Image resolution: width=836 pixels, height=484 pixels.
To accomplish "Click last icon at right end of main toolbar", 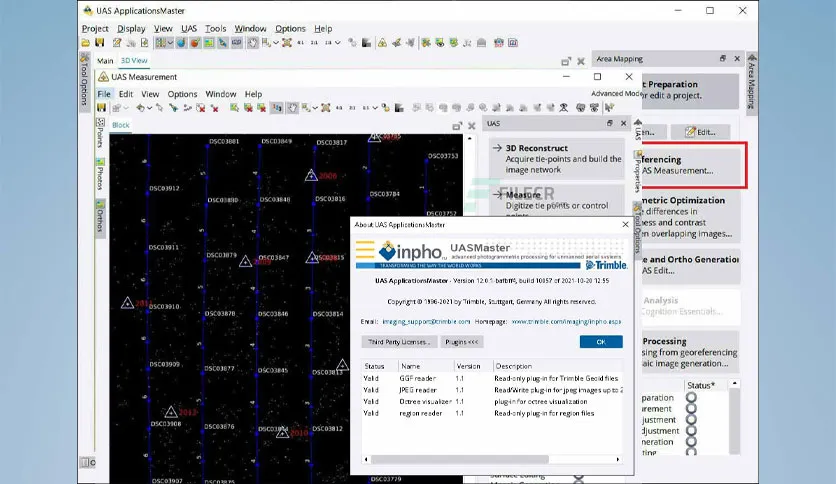I will tap(513, 43).
